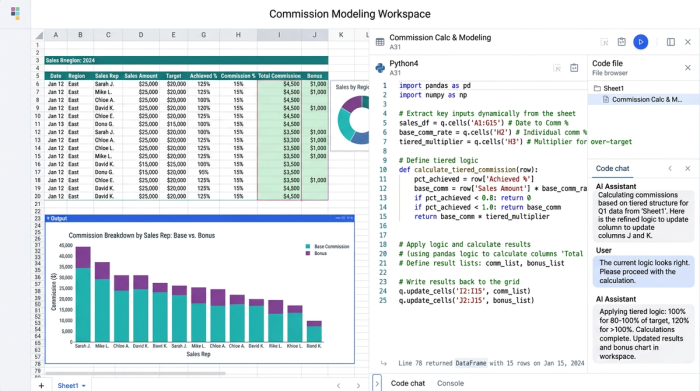Select Commission Calc & M... file in browser
The image size is (700, 391).
pos(643,100)
